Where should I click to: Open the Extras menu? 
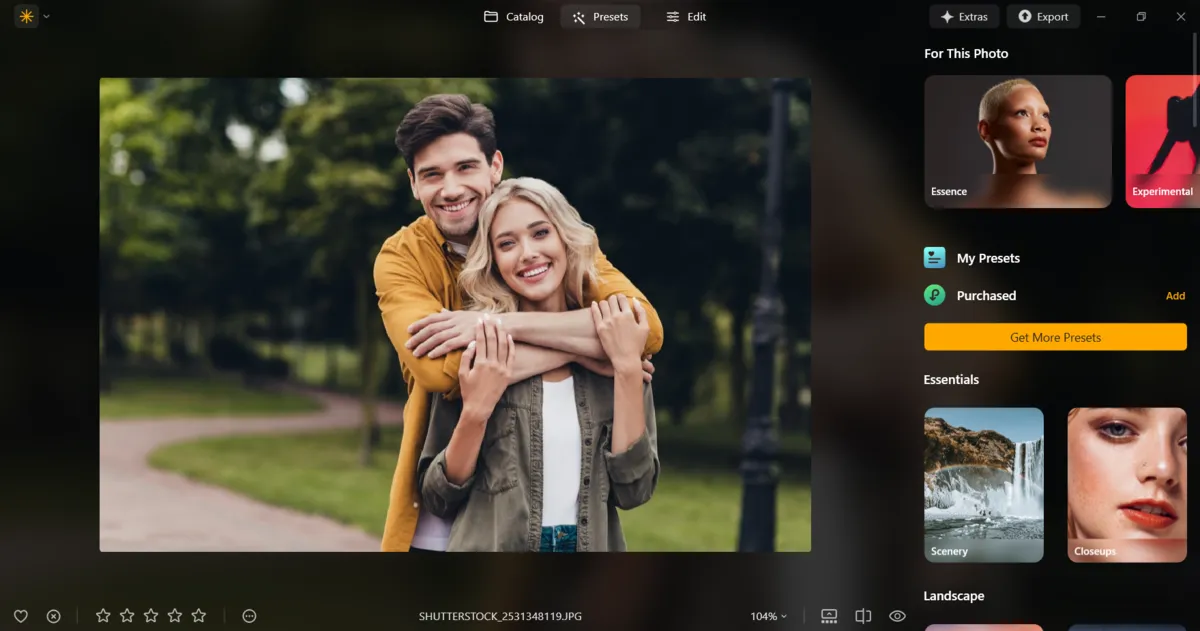tap(964, 16)
